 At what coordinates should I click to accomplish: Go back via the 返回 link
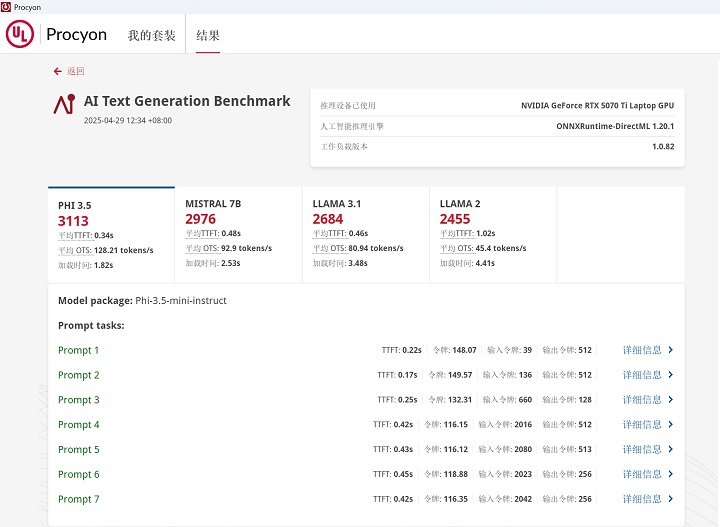pos(76,71)
